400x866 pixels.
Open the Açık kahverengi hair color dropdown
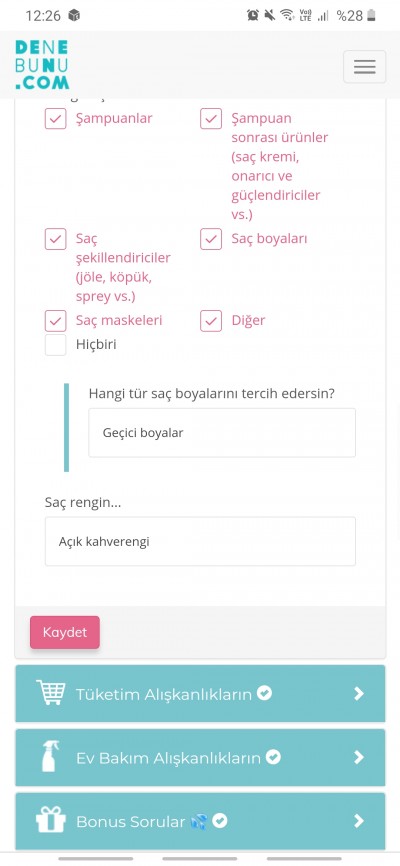(200, 541)
